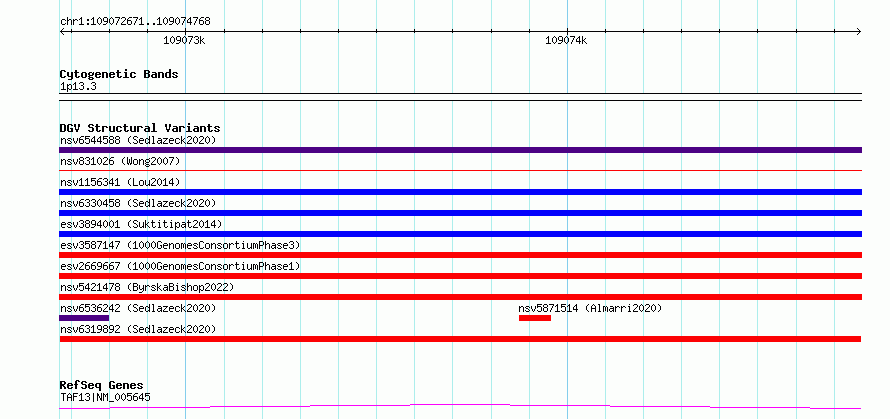Open nsv6330458 (Sedlazeck2020) label
The height and width of the screenshot is (419, 890).
coord(138,203)
